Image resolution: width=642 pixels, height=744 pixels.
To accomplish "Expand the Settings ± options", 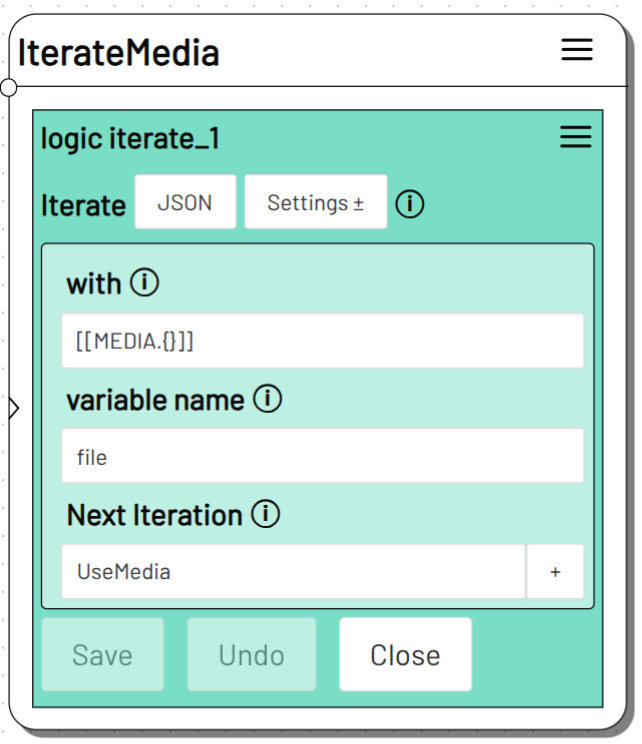I will pos(315,203).
